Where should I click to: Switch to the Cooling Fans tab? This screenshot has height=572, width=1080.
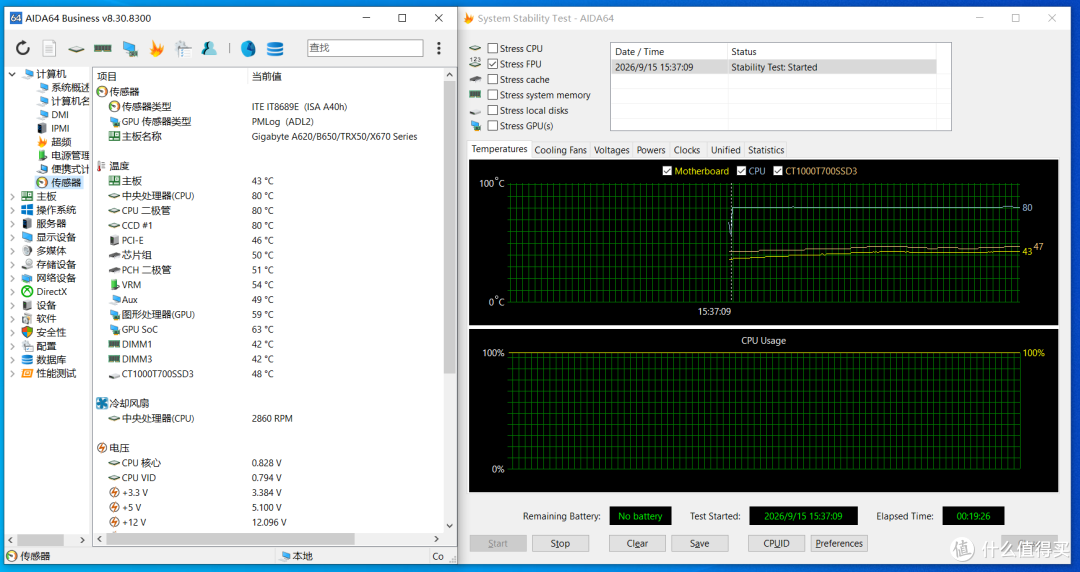[561, 150]
